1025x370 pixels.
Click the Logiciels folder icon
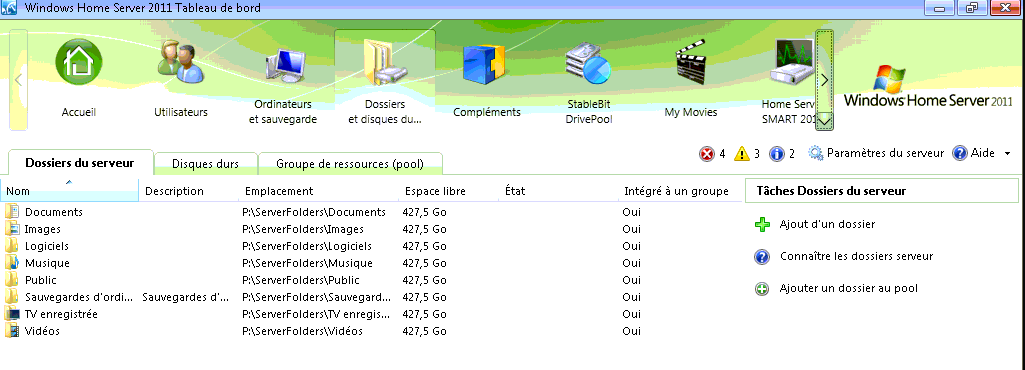[x=12, y=245]
